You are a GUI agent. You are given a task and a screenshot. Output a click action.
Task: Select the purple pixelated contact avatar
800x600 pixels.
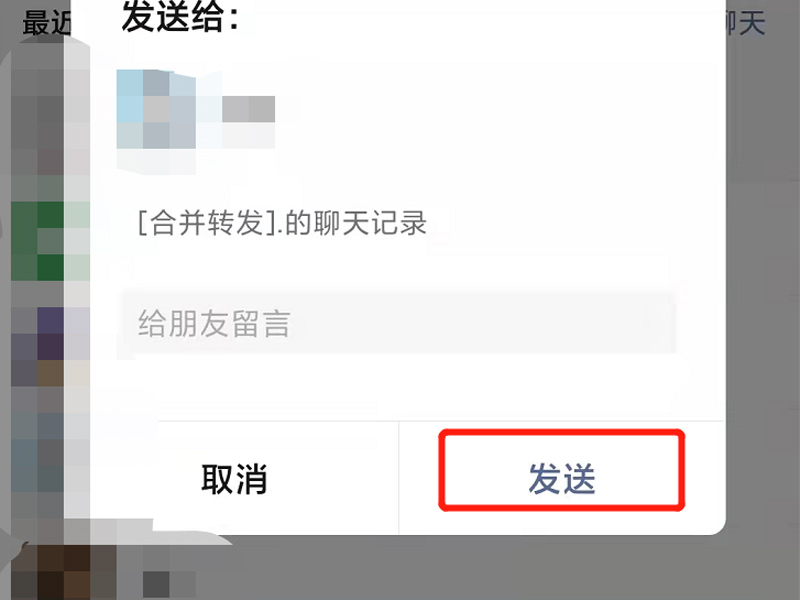[50, 334]
